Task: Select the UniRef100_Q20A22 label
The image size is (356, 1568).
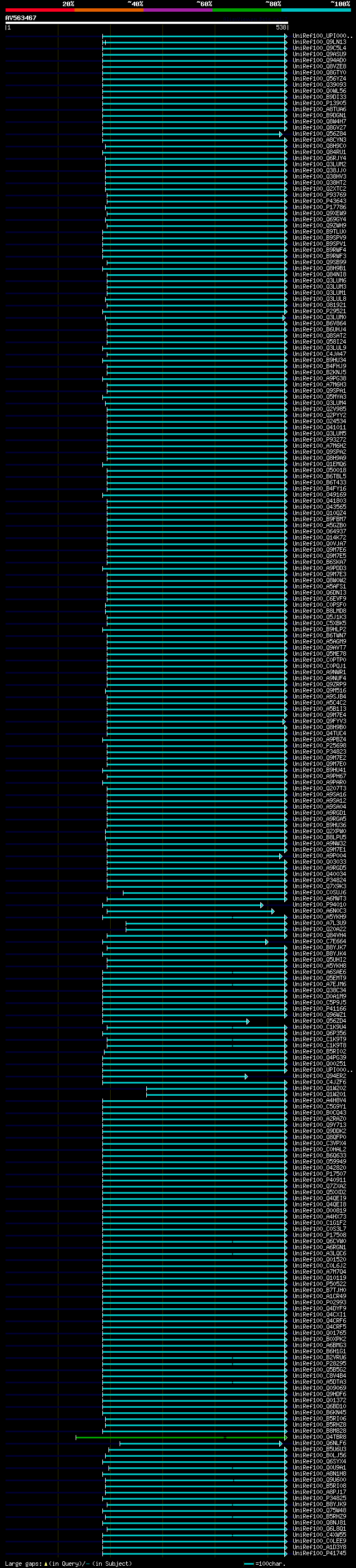Action: (x=319, y=929)
